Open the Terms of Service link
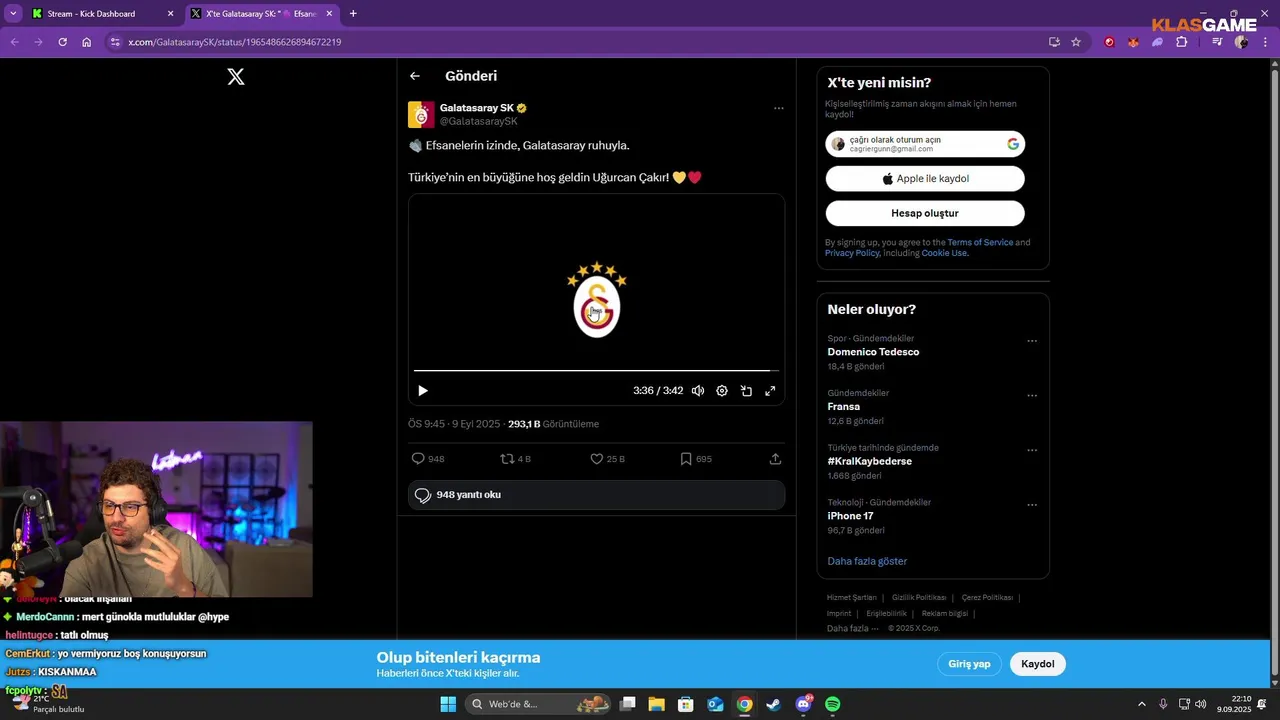The height and width of the screenshot is (720, 1280). pyautogui.click(x=980, y=242)
